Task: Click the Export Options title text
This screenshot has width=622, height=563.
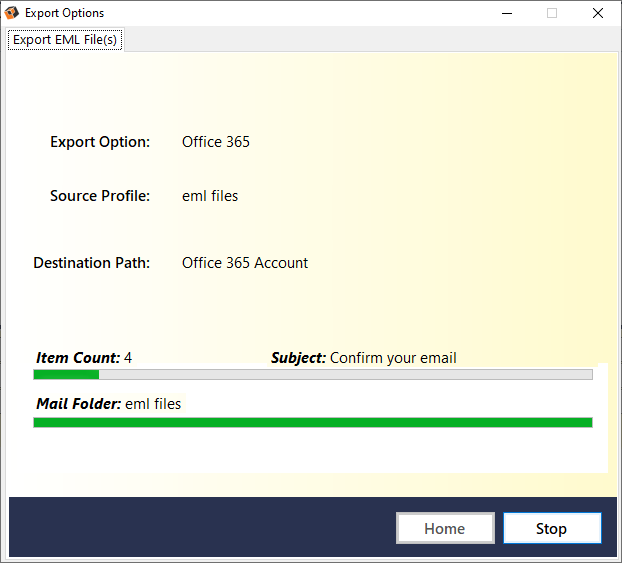Action: click(x=64, y=13)
